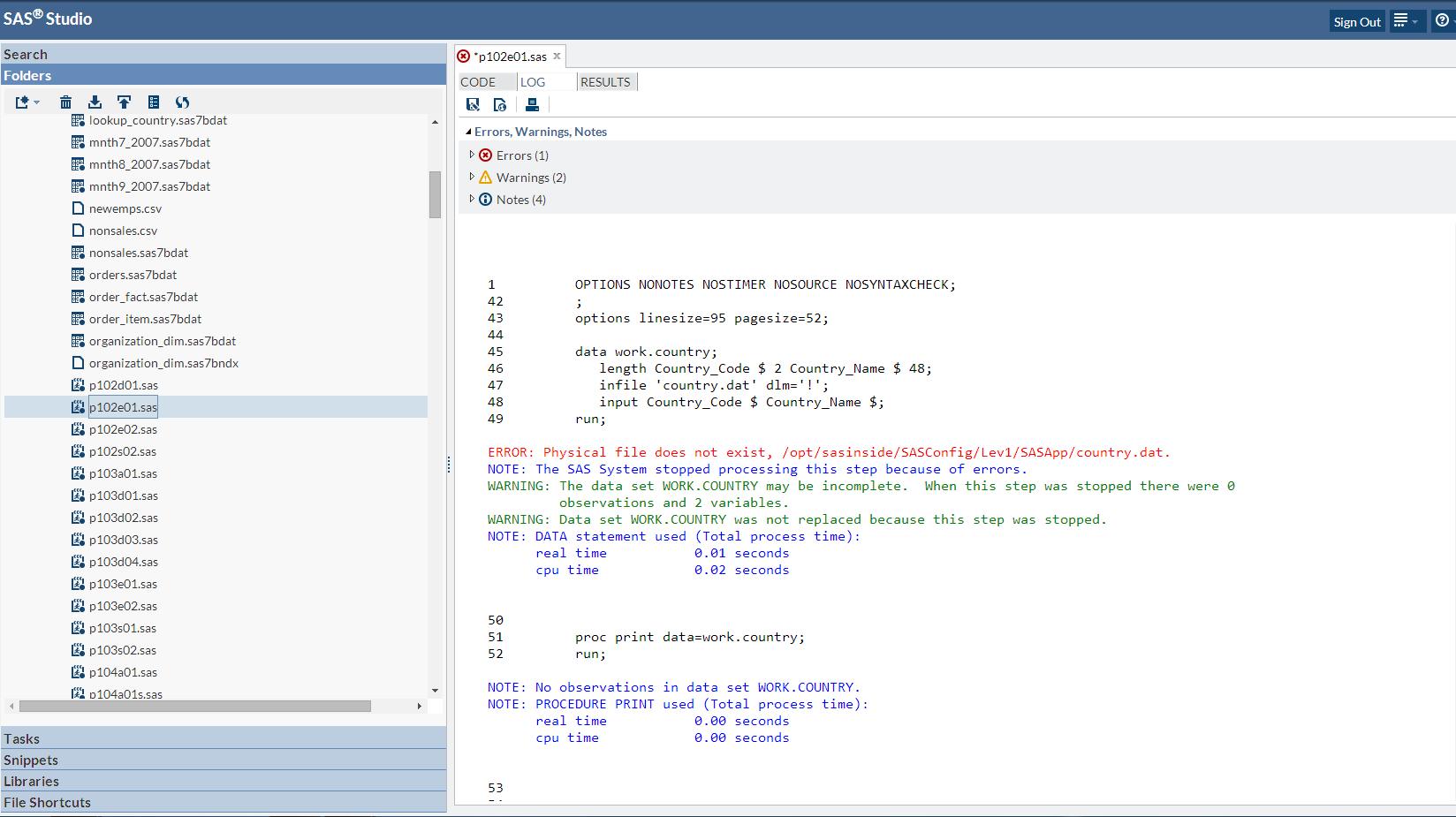Expand the Errors (1) section
1456x817 pixels.
[x=473, y=155]
